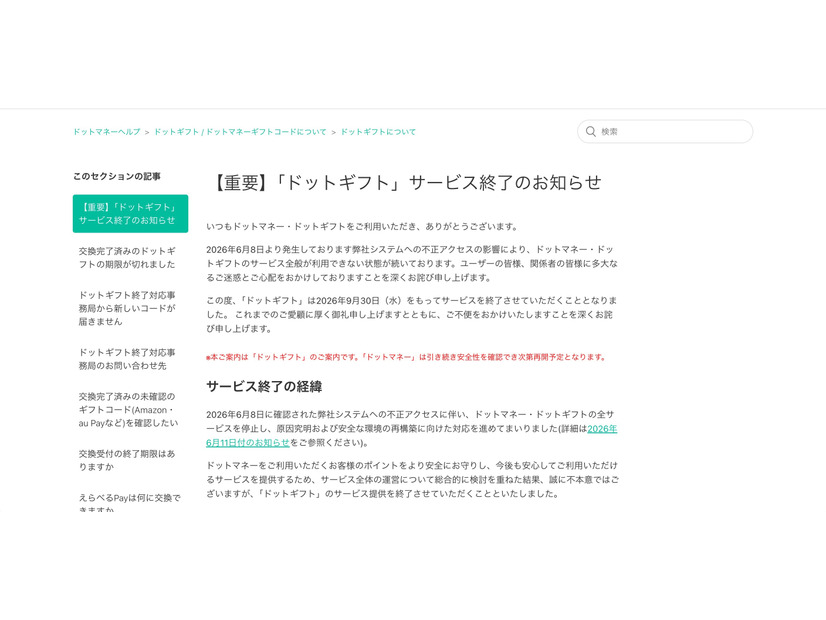Click the magnifier icon in search box
This screenshot has width=826, height=620.
coord(591,132)
